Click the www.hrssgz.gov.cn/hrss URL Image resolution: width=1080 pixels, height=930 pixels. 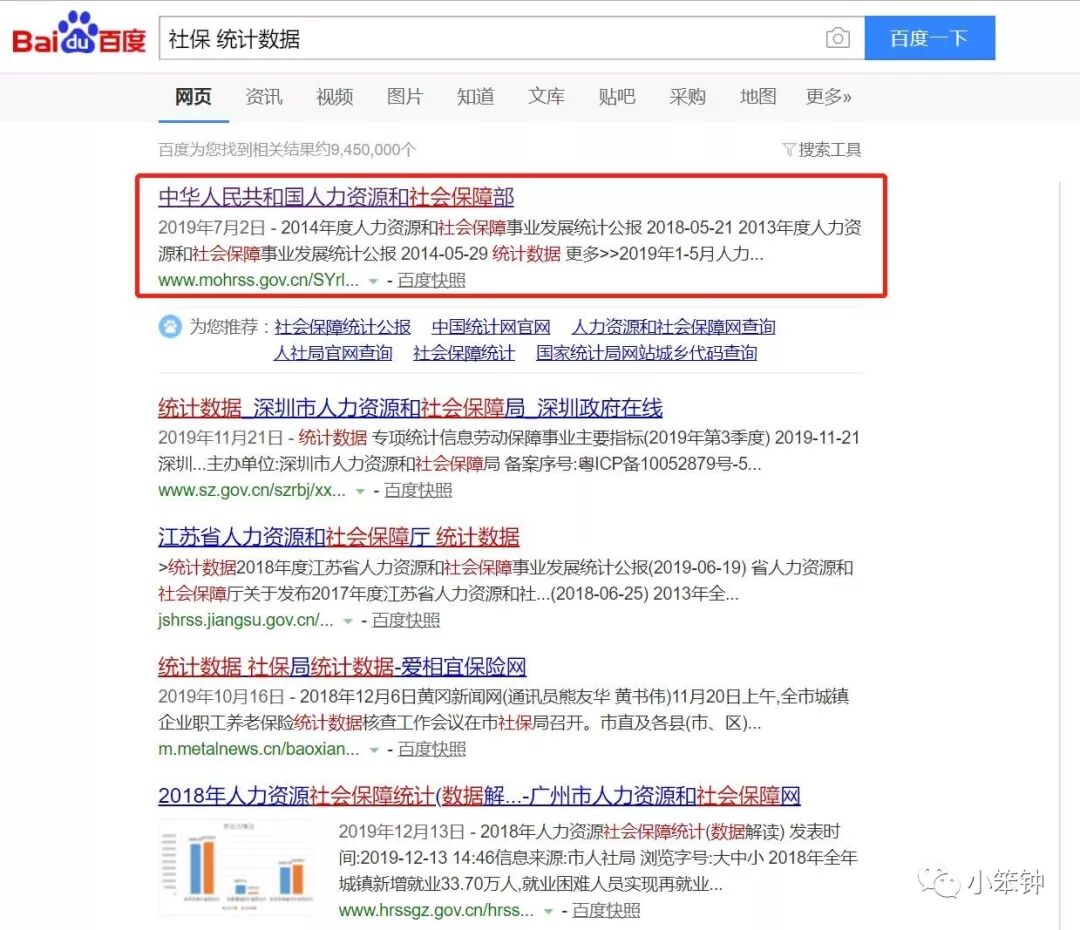[x=436, y=910]
